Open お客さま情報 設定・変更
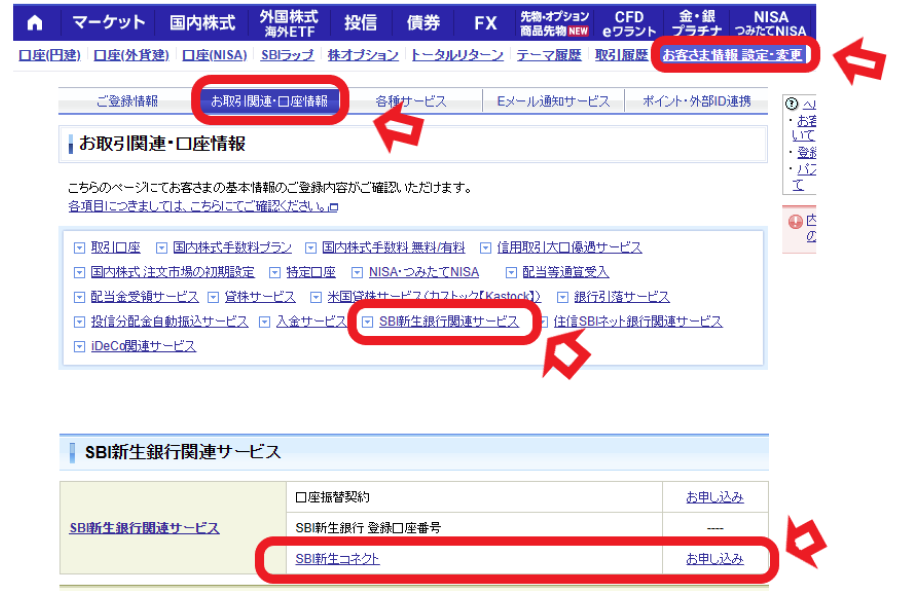 [x=732, y=55]
